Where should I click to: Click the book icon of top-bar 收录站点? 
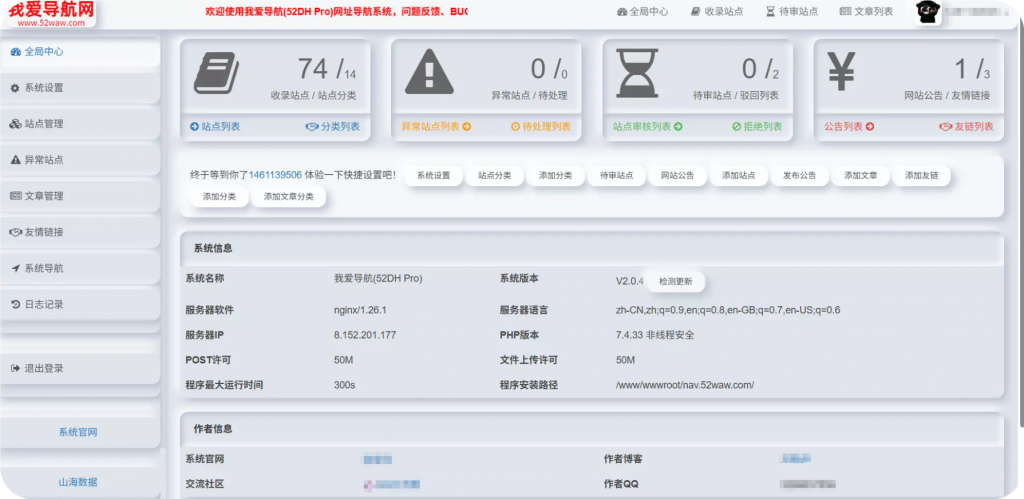click(696, 12)
